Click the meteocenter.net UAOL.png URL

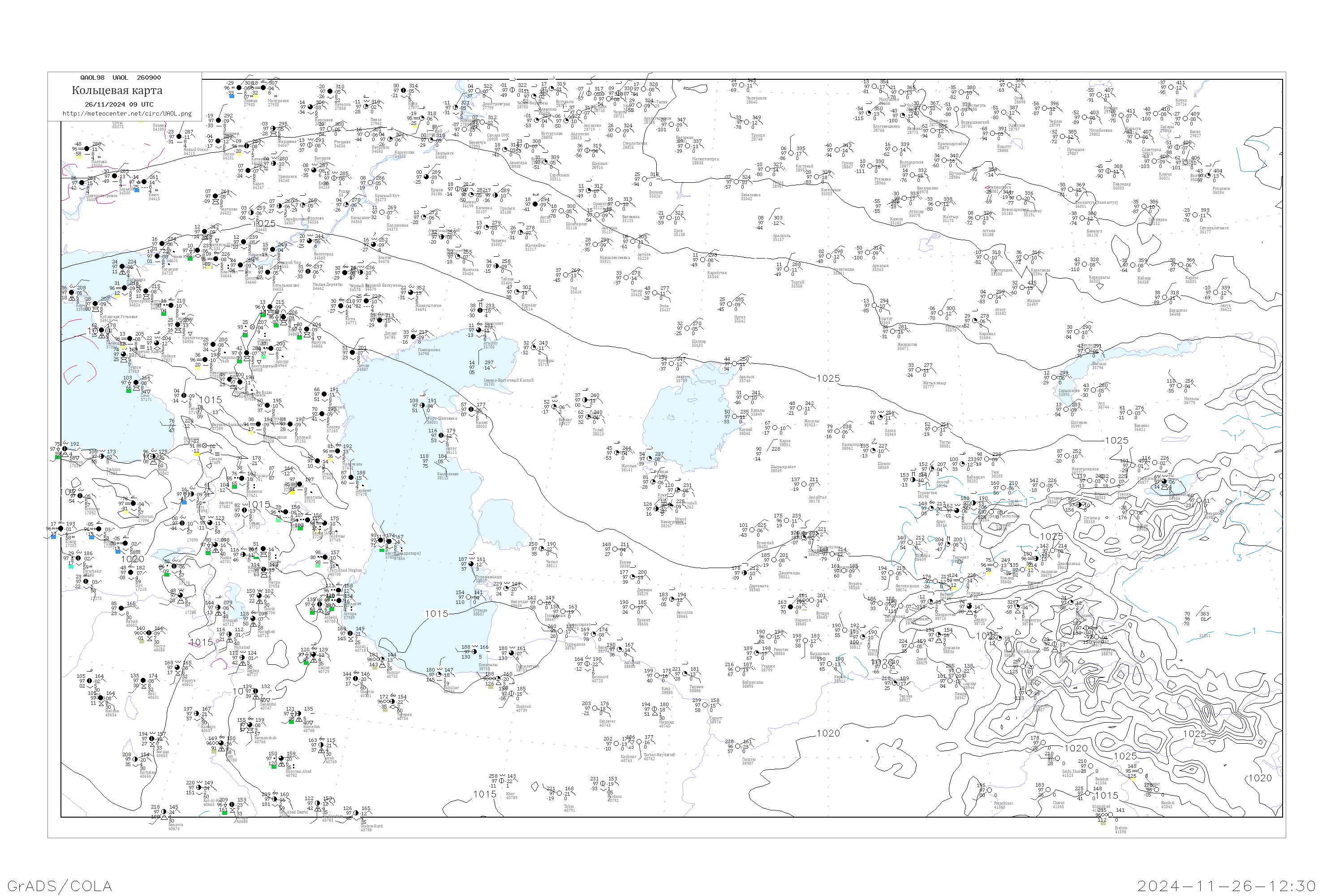[x=127, y=114]
